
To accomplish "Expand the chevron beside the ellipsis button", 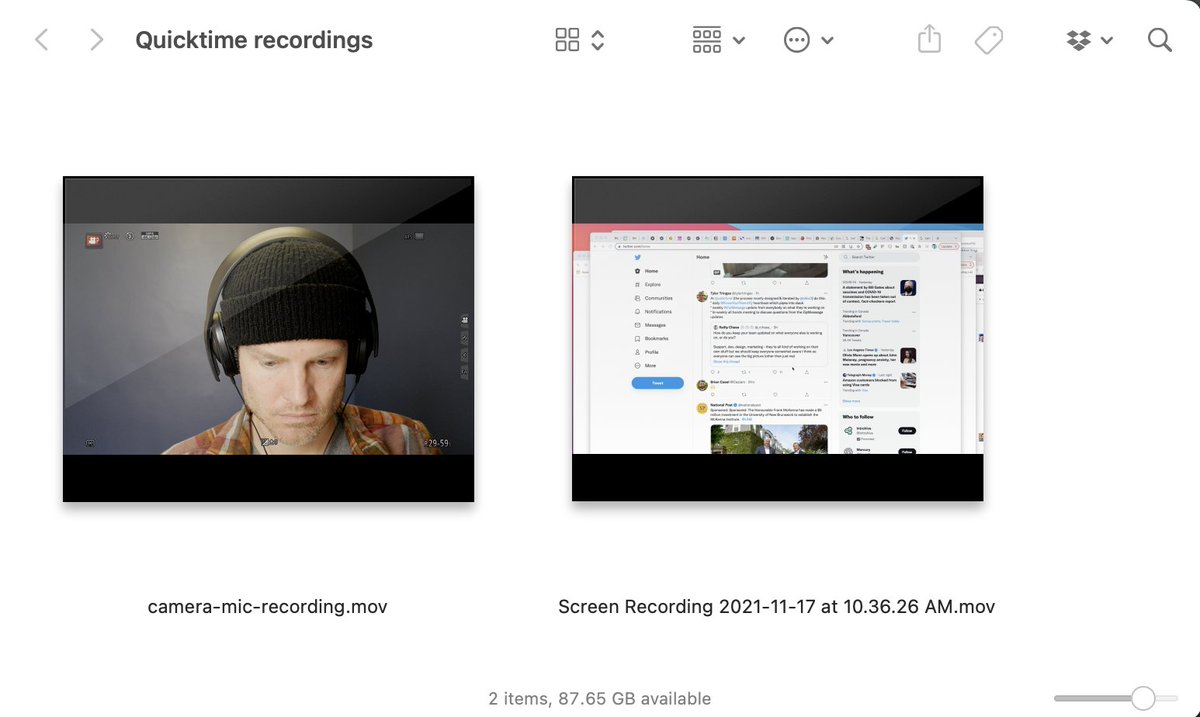I will [828, 41].
